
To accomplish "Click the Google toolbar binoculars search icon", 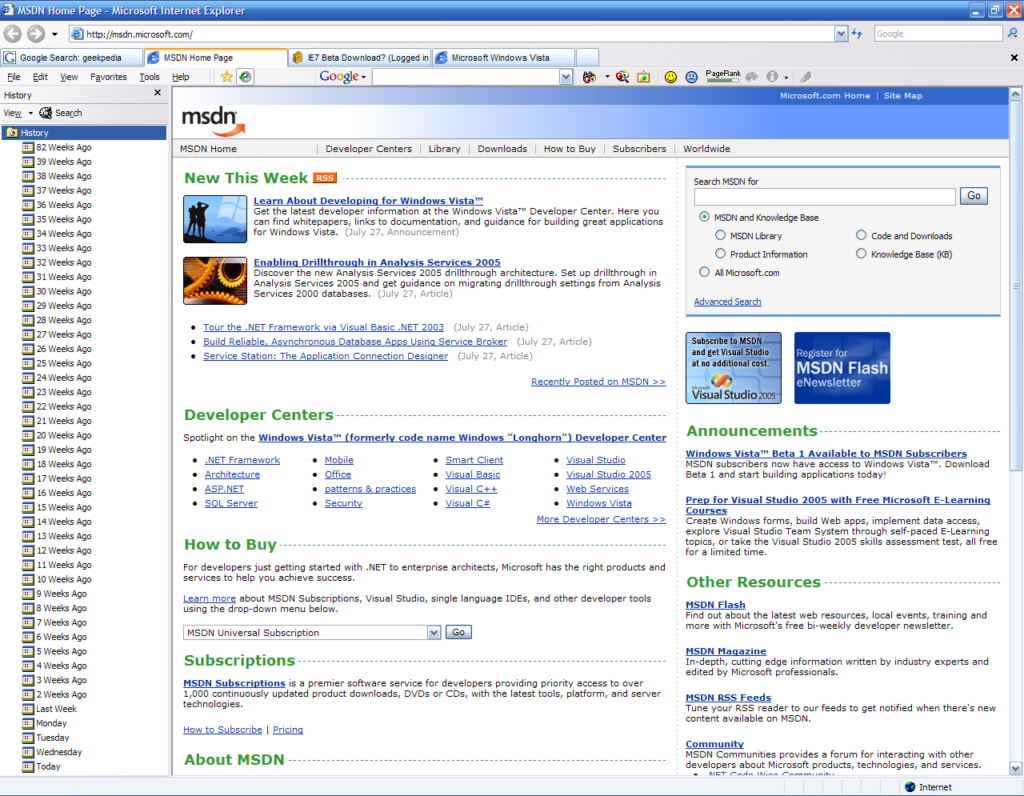I will (589, 77).
